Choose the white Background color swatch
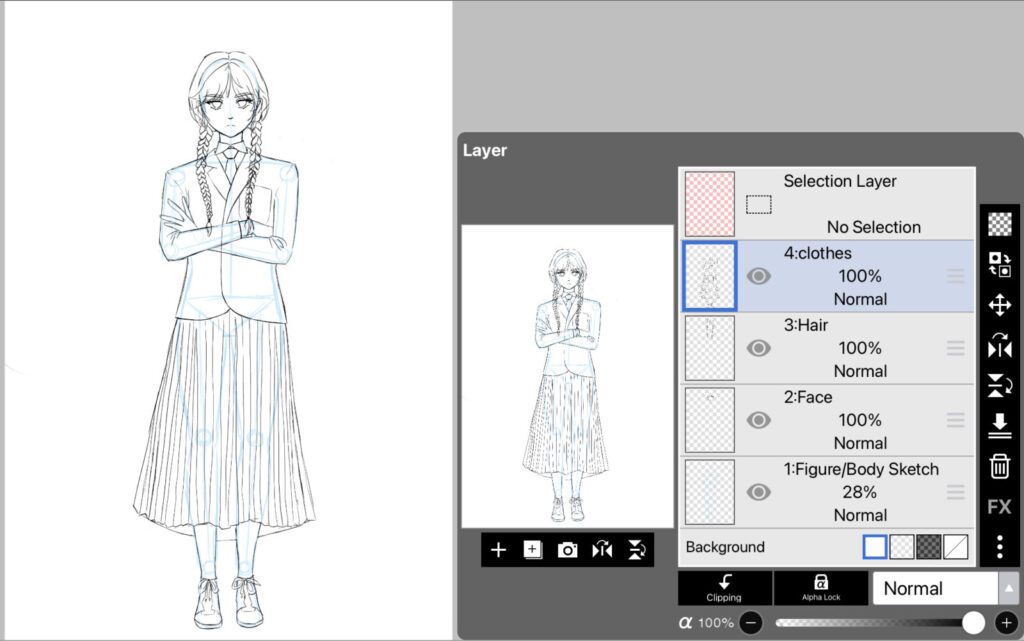 coord(874,547)
